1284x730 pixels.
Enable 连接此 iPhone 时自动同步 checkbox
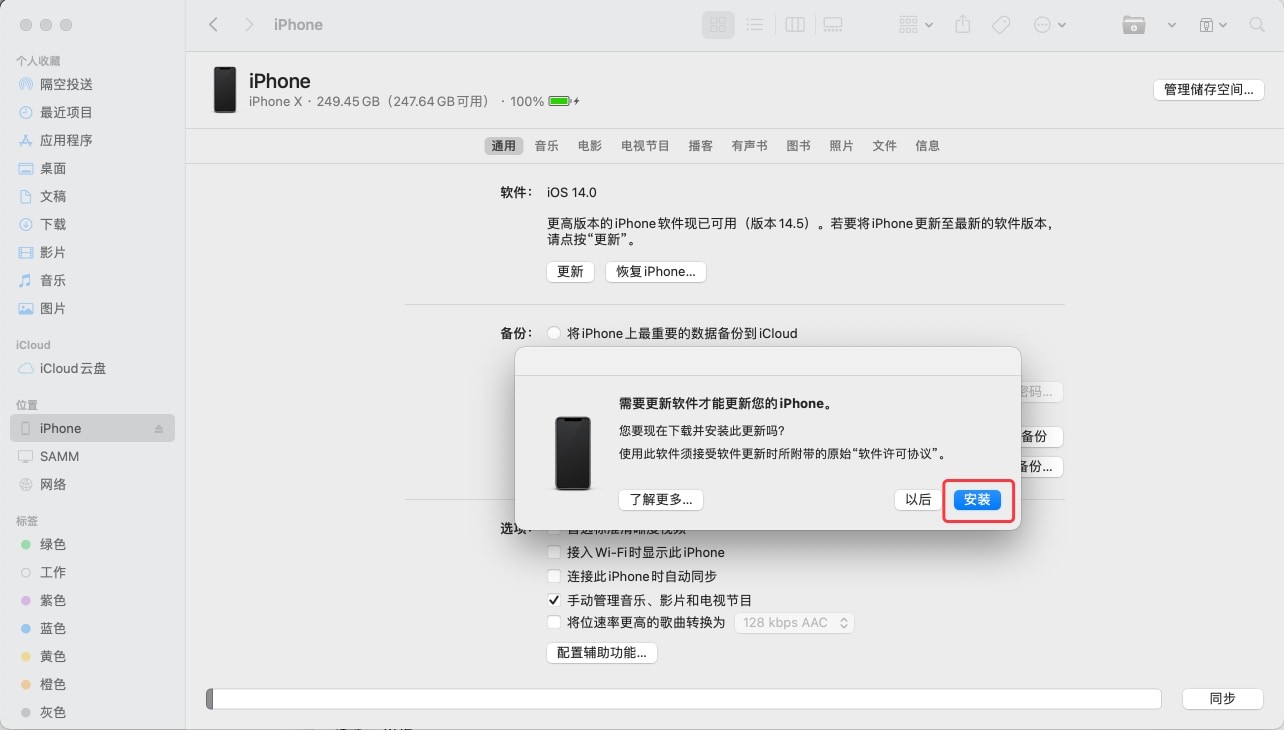click(554, 576)
